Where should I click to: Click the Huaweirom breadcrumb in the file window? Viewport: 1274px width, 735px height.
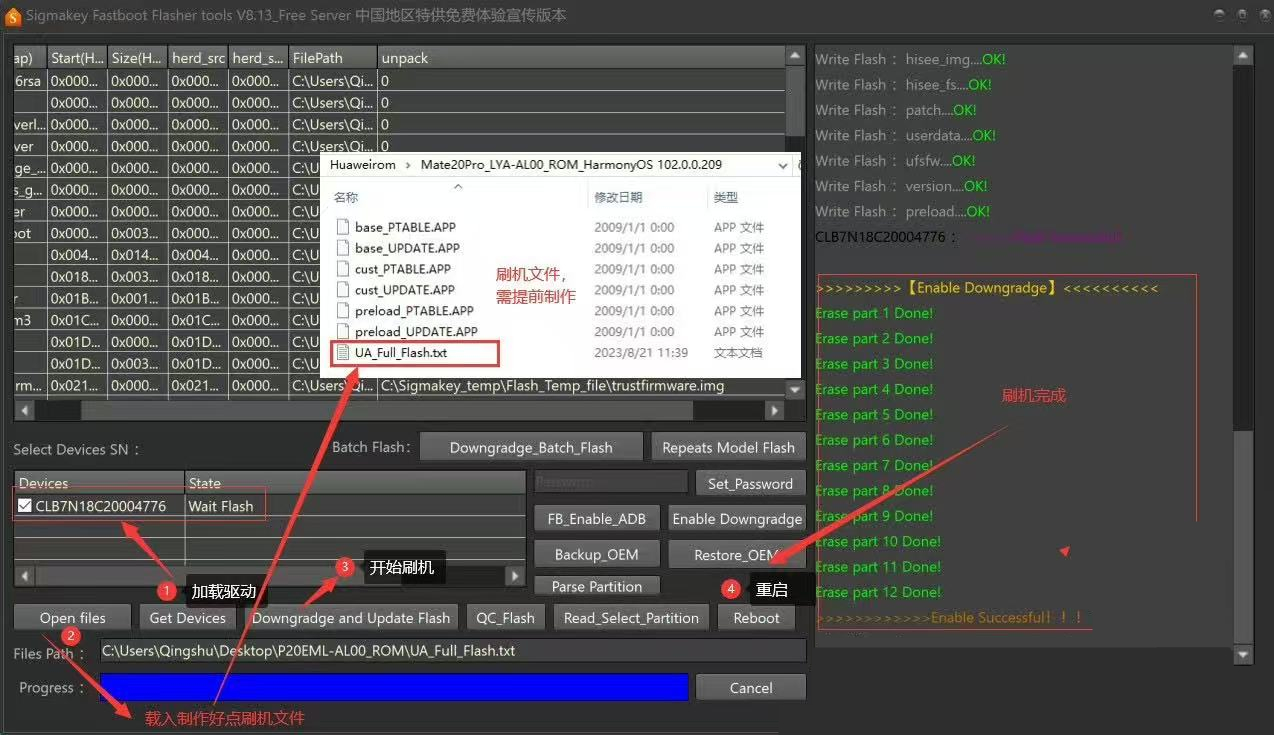point(363,165)
